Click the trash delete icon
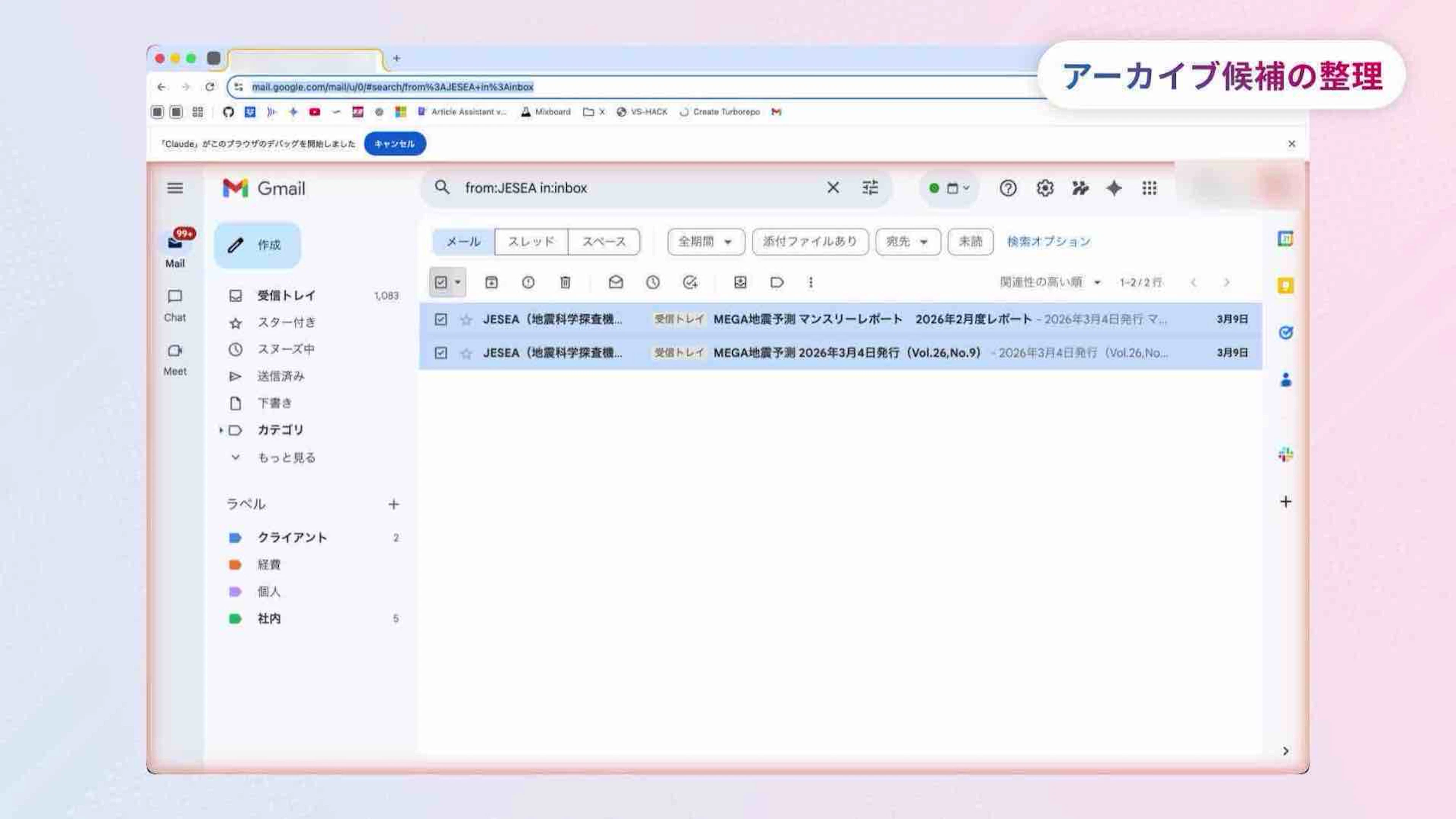This screenshot has width=1456, height=819. click(565, 282)
